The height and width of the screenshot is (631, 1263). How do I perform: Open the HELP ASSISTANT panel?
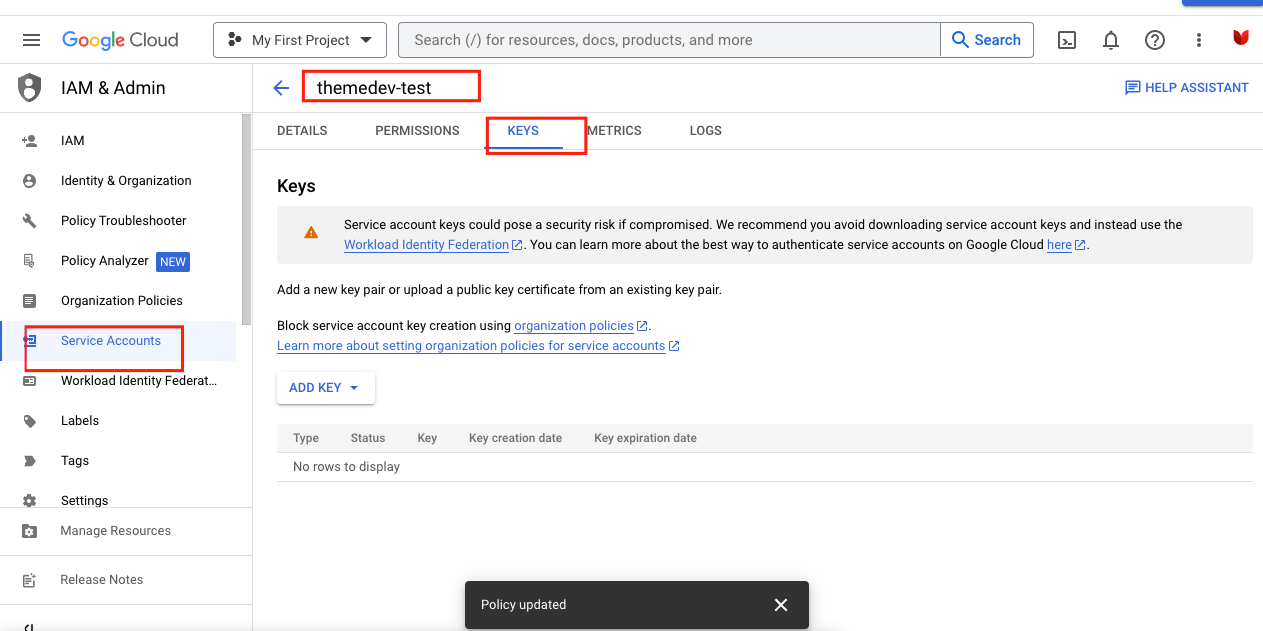(x=1187, y=87)
